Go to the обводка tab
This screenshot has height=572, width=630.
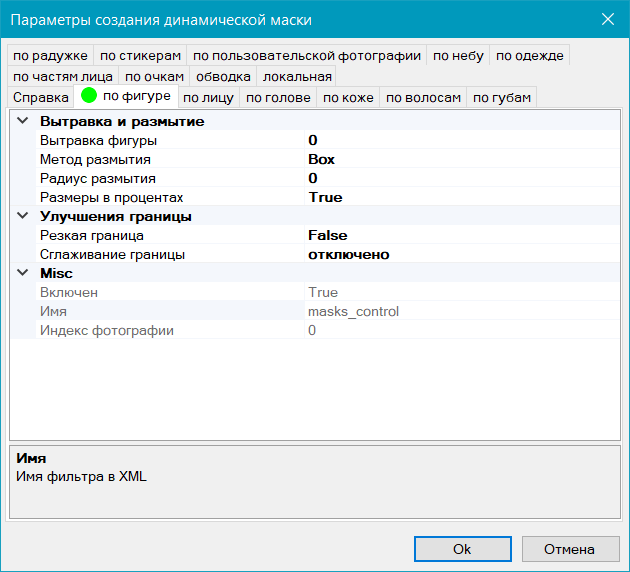223,76
